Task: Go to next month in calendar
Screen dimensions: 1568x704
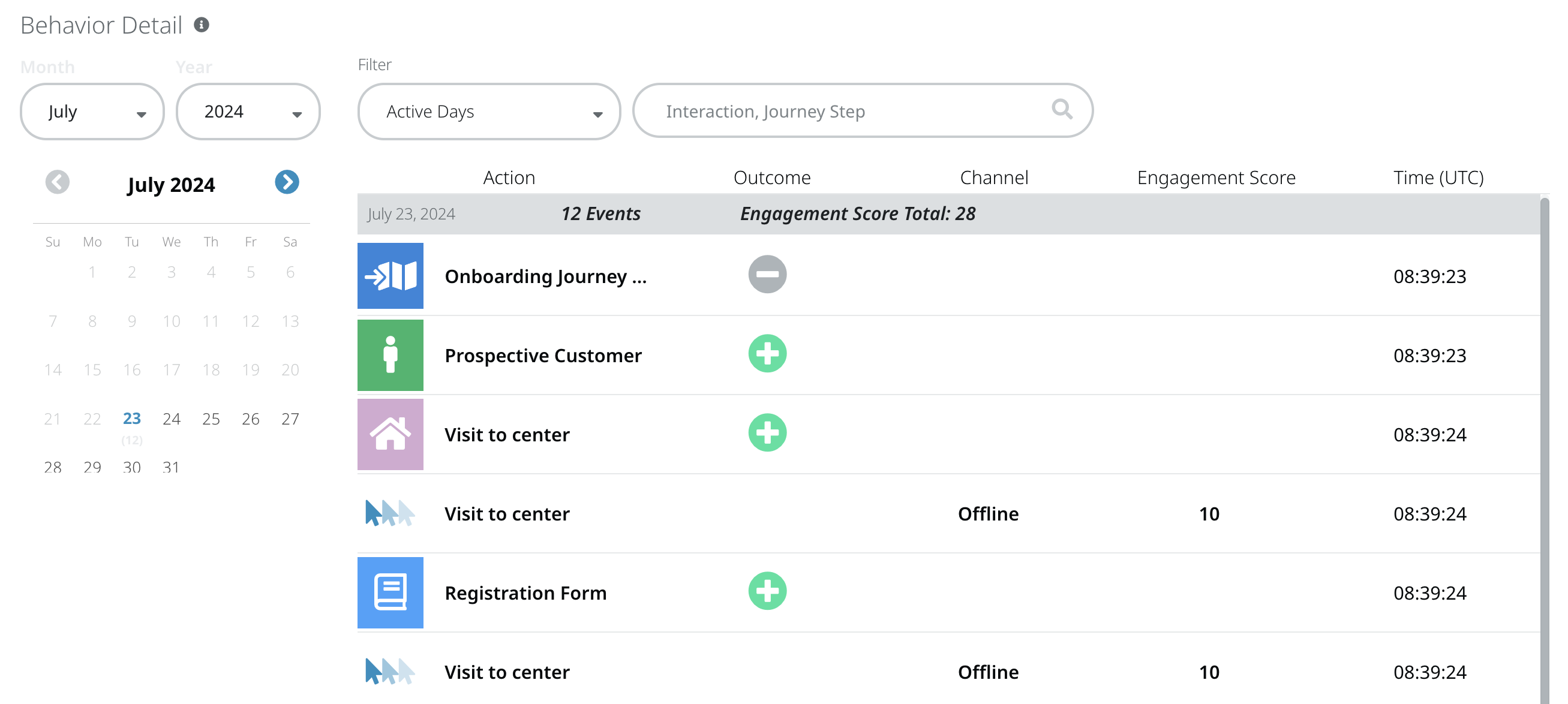Action: pos(287,182)
